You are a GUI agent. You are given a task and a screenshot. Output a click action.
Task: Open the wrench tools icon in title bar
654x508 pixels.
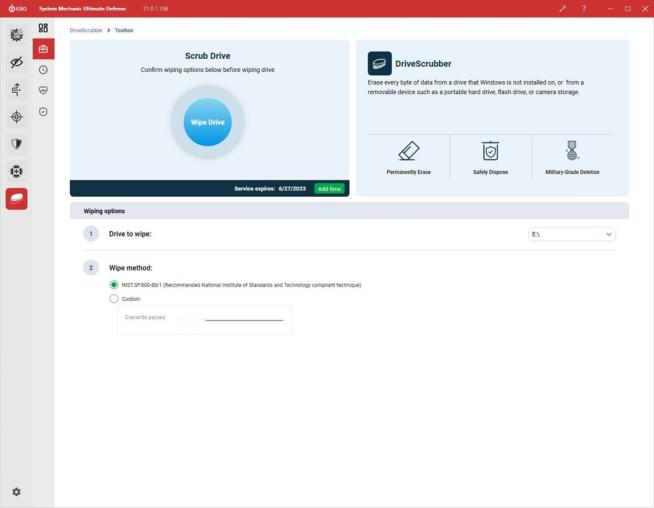pyautogui.click(x=563, y=8)
